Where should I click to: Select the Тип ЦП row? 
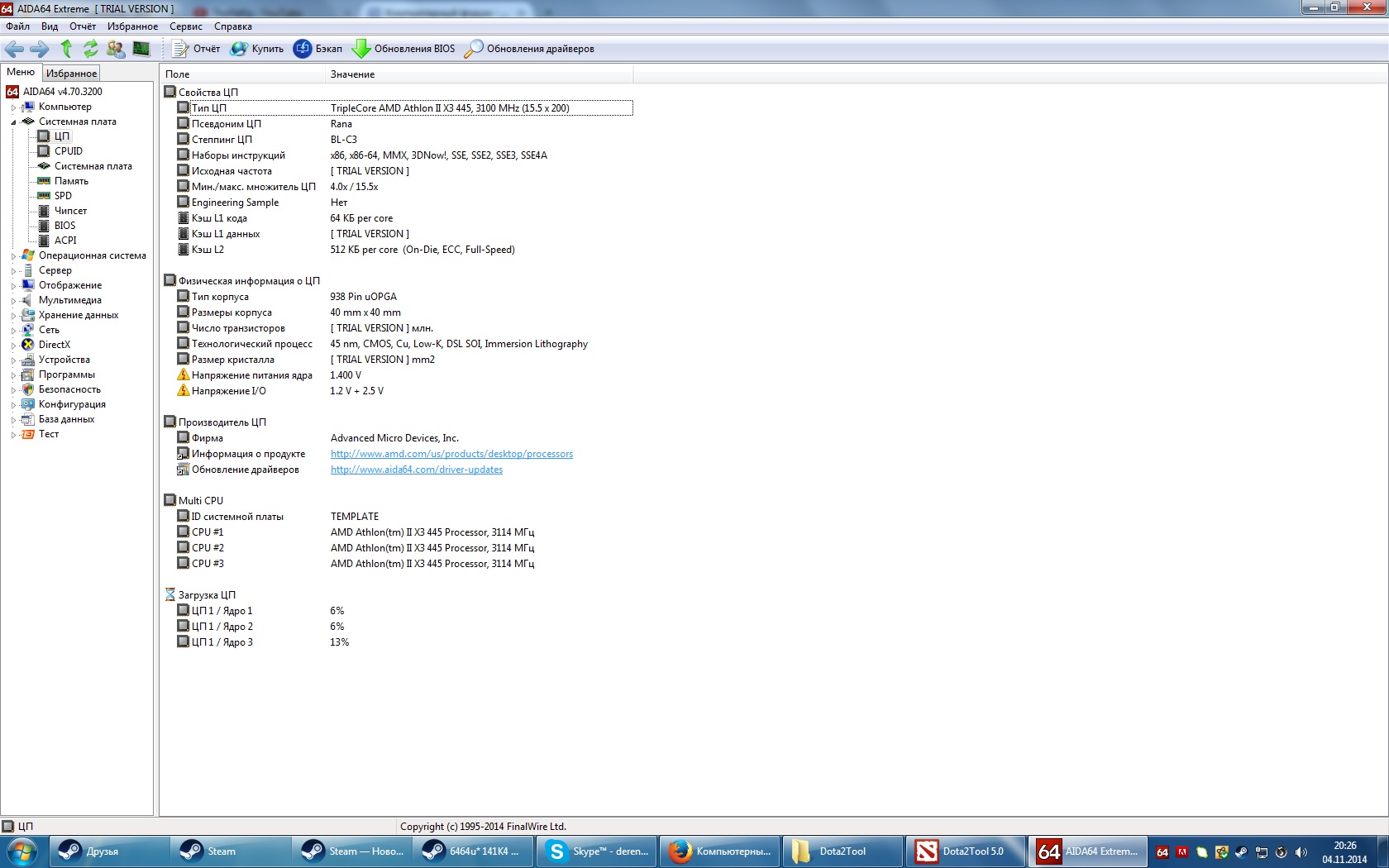click(x=404, y=108)
